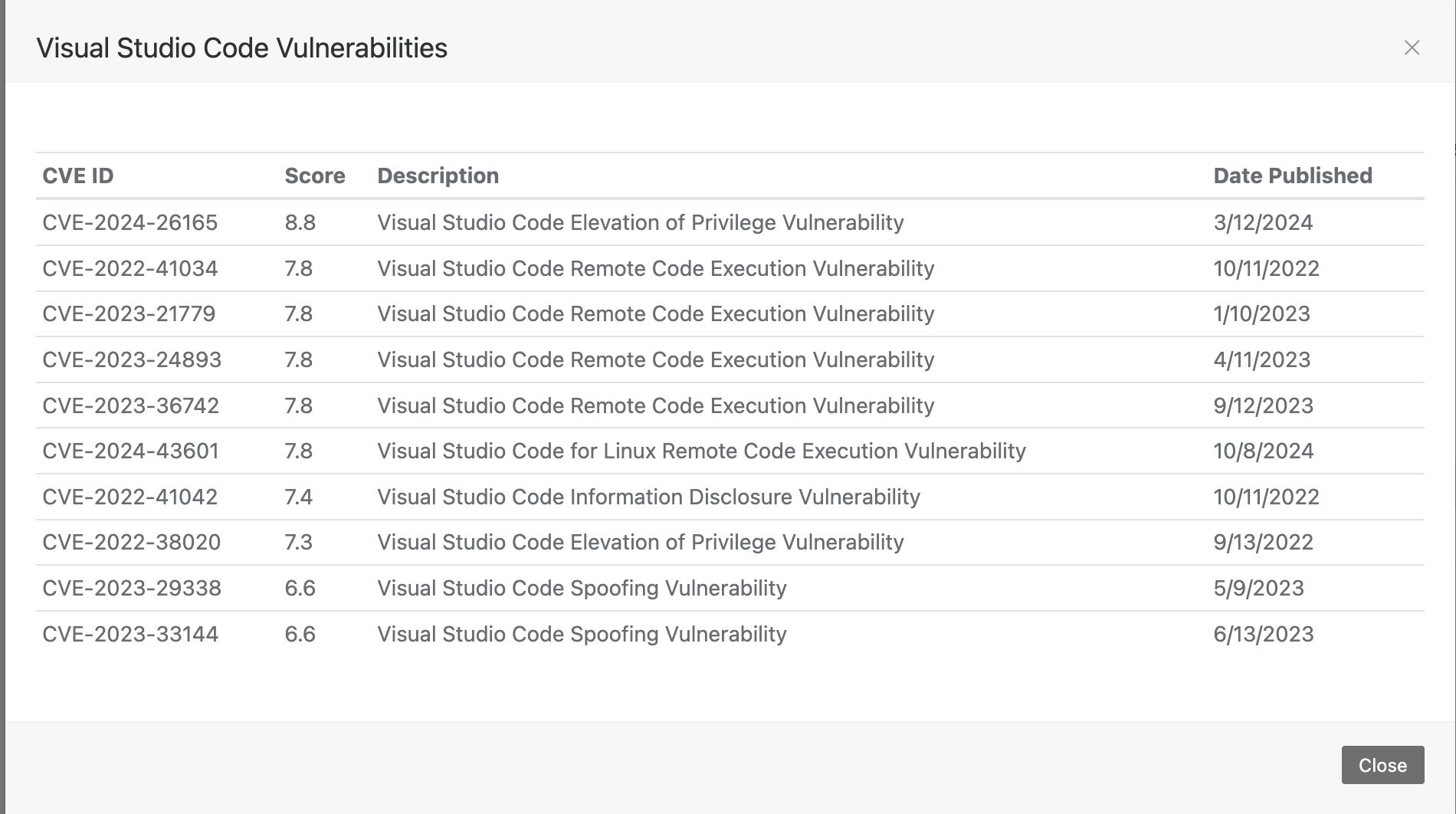Click the 4/11/2023 published date

click(x=1261, y=359)
